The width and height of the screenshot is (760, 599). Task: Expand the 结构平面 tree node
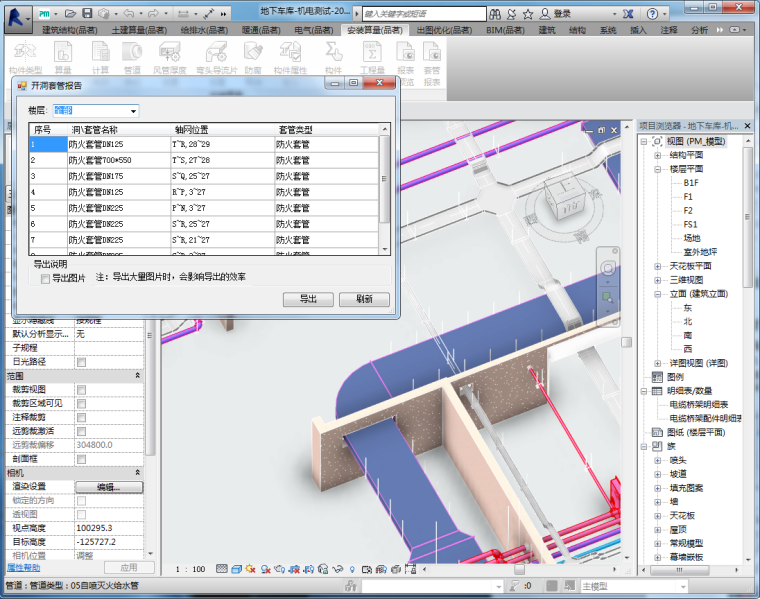click(x=658, y=155)
